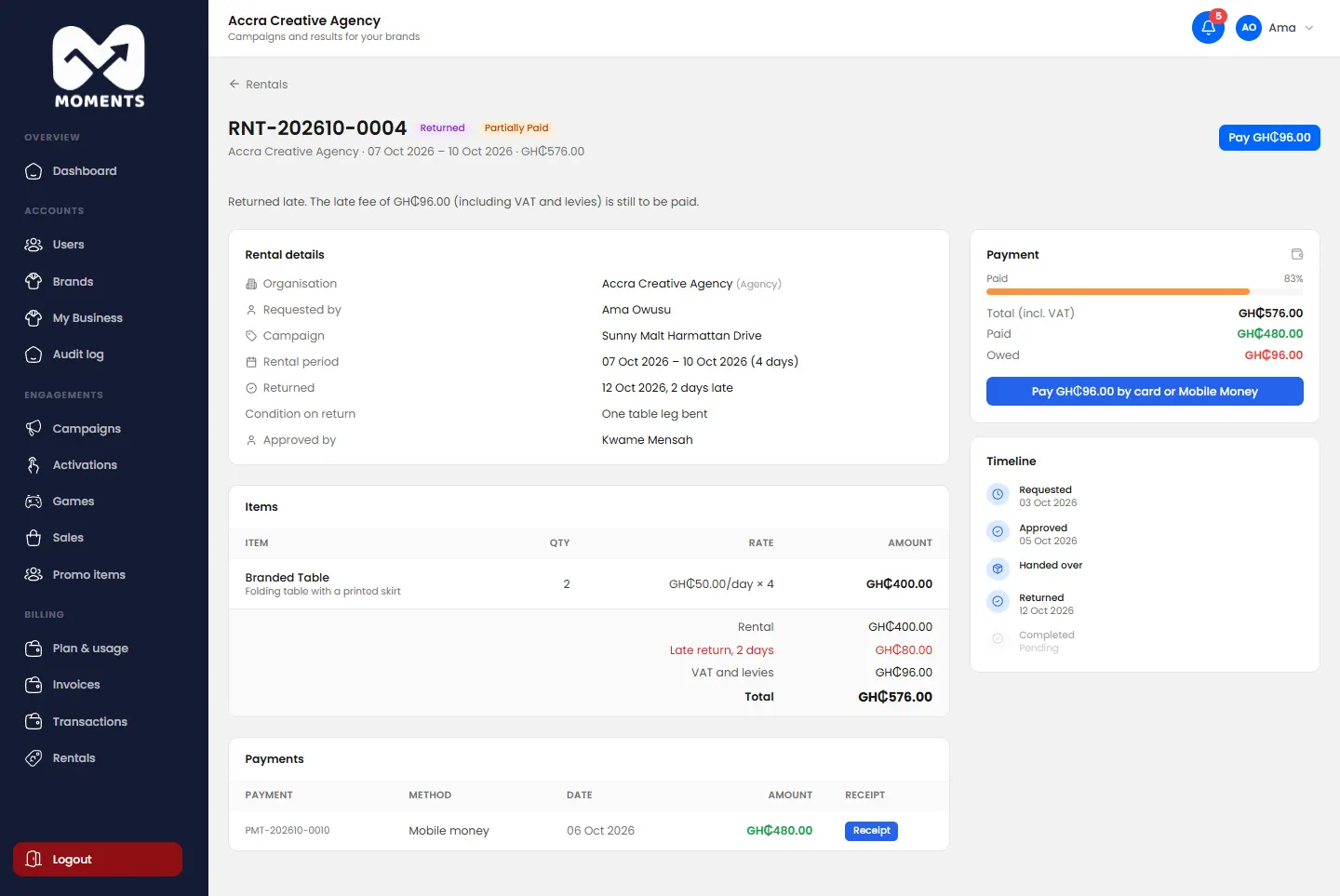
Task: Click the AO user avatar
Action: [1249, 28]
